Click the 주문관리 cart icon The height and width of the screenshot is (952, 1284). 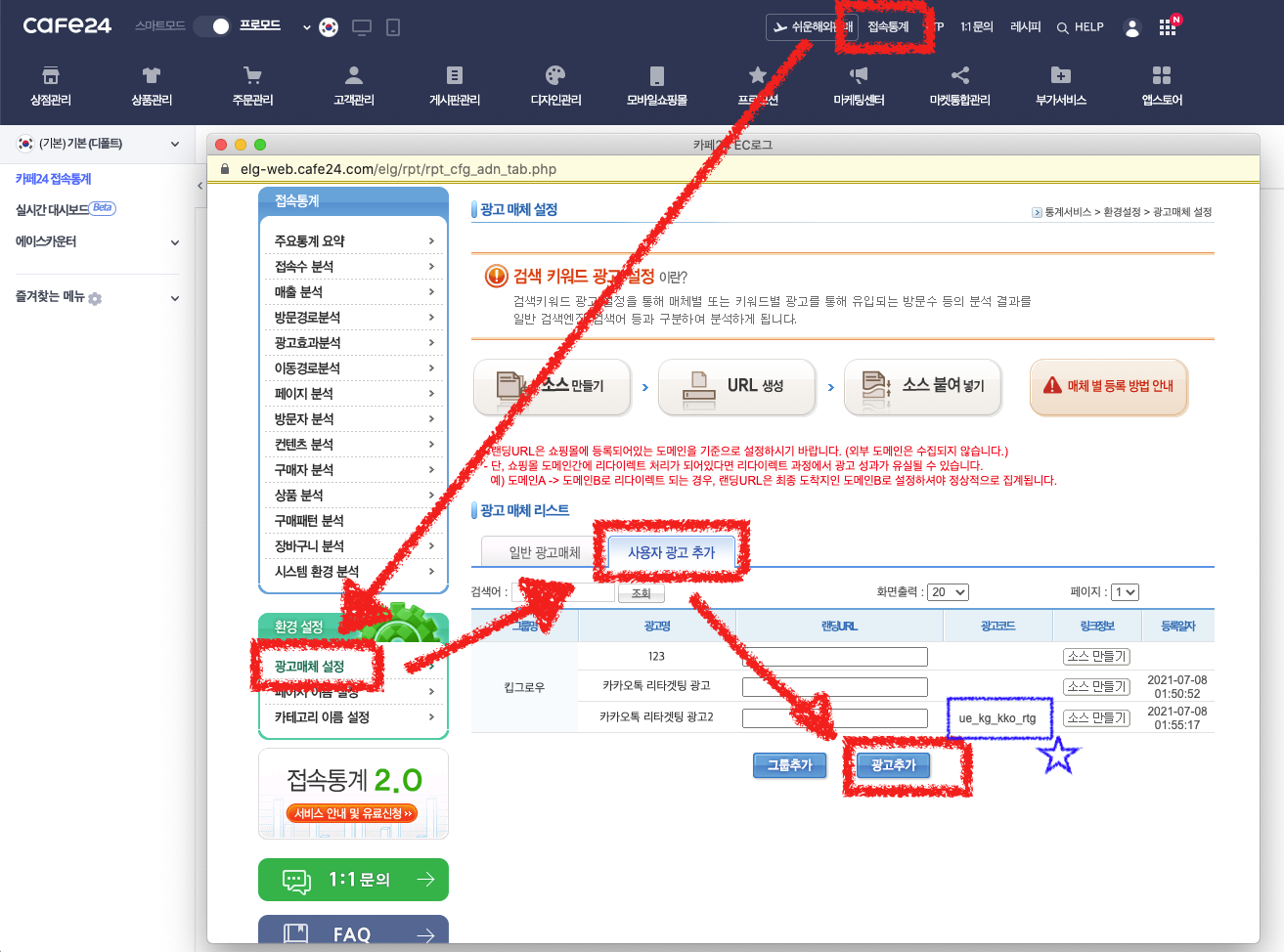[x=252, y=76]
